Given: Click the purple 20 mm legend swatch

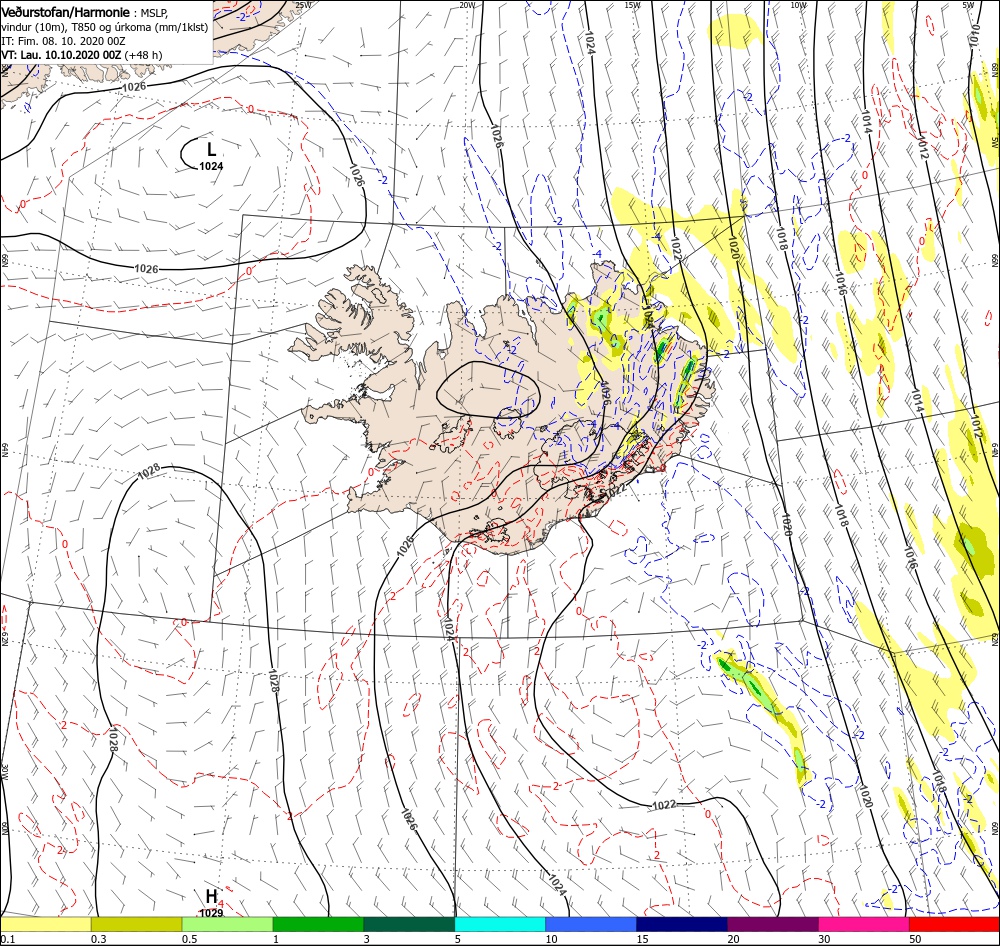Looking at the screenshot, I should point(772,924).
